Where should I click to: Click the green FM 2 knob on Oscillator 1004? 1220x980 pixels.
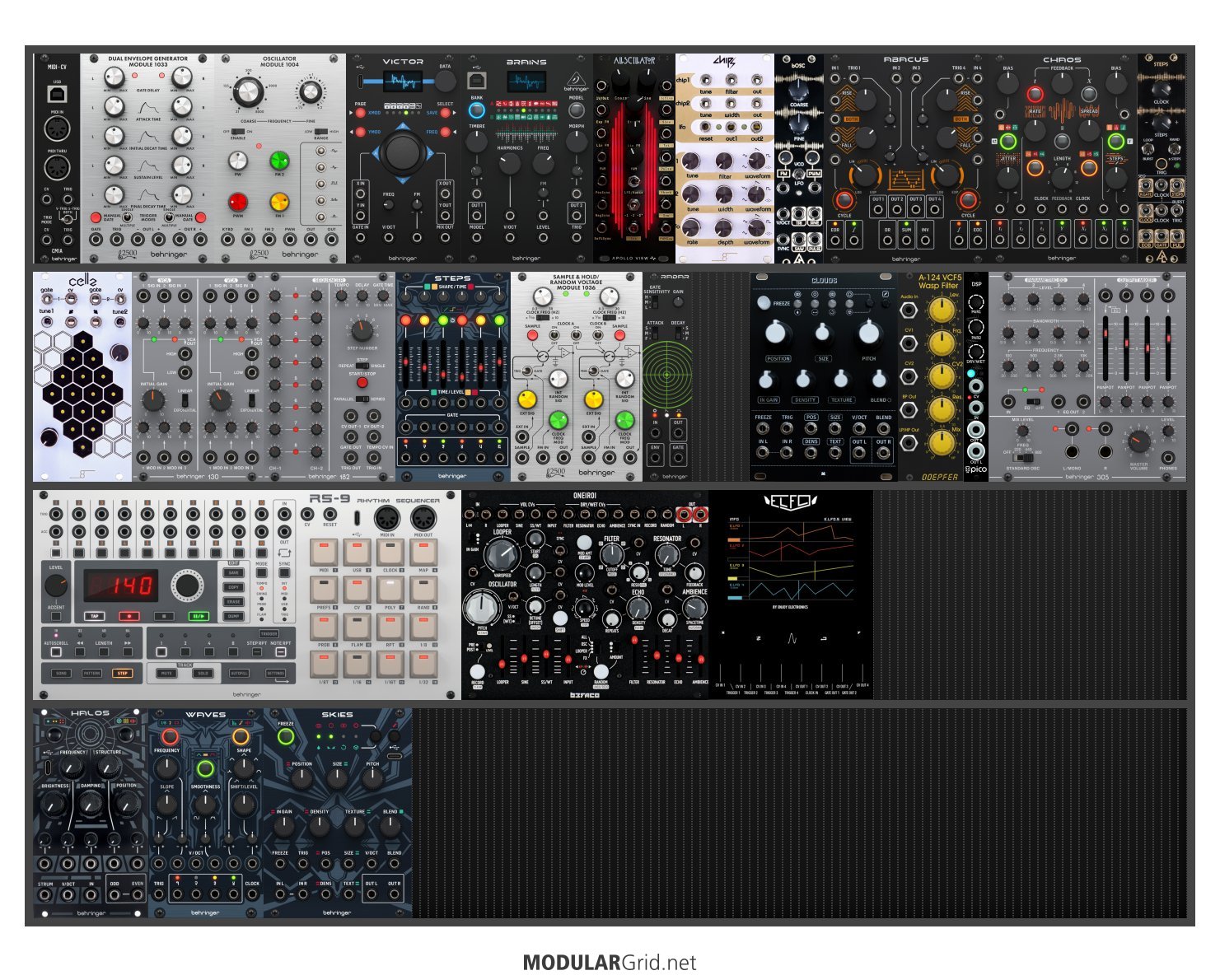tap(280, 160)
